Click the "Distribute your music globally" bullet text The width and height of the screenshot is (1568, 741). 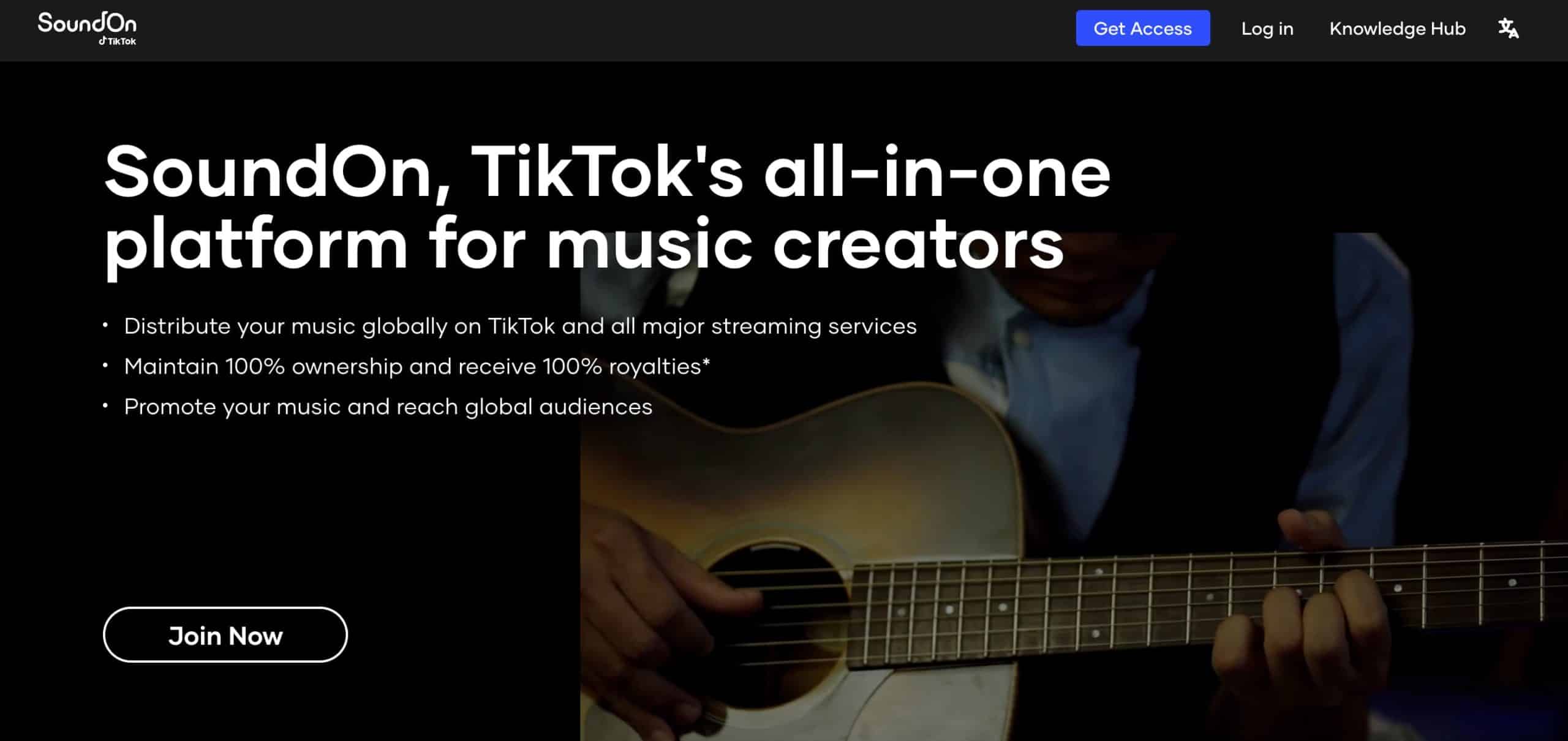pyautogui.click(x=520, y=326)
